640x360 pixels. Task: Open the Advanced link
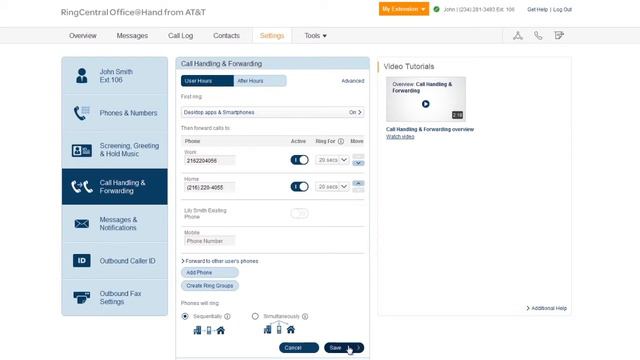353,81
